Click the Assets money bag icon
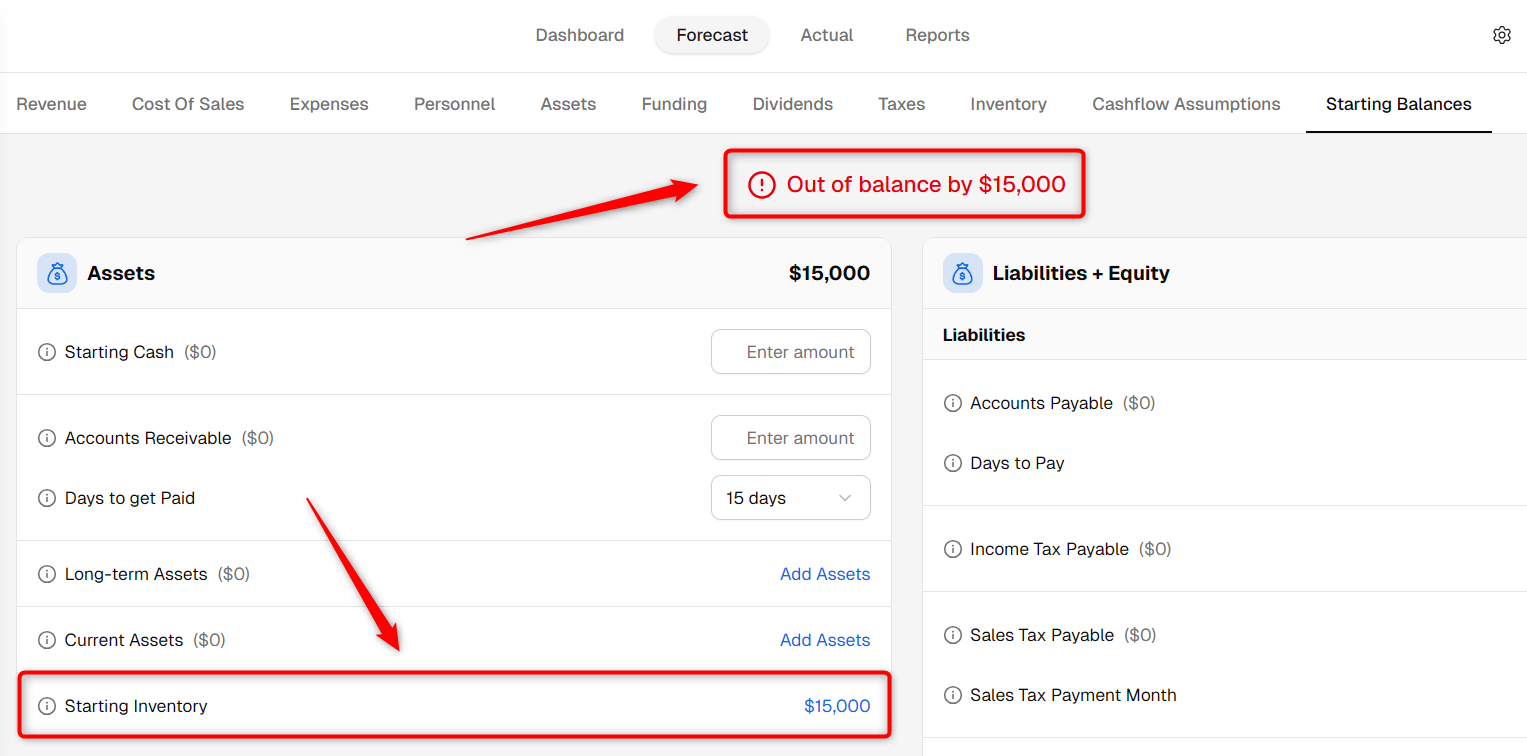The image size is (1527, 756). pyautogui.click(x=57, y=273)
